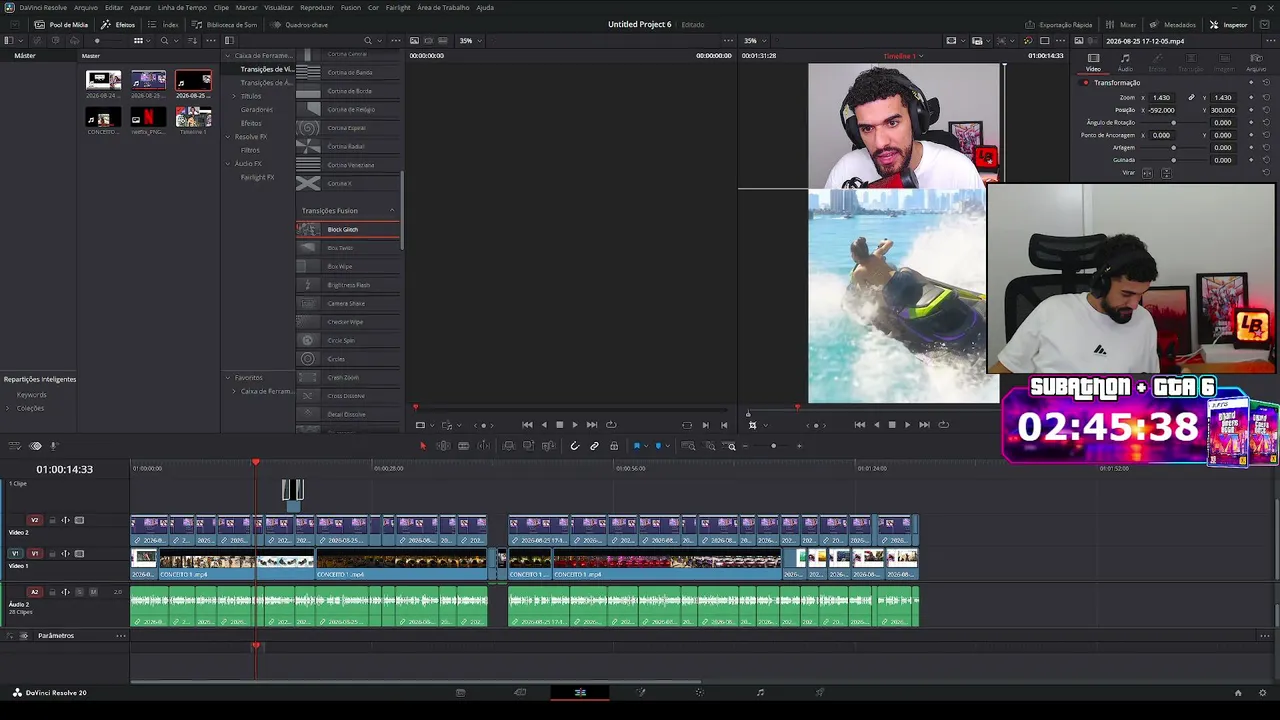Image resolution: width=1280 pixels, height=720 pixels.
Task: Switch to the Edit page icon
Action: 580,692
